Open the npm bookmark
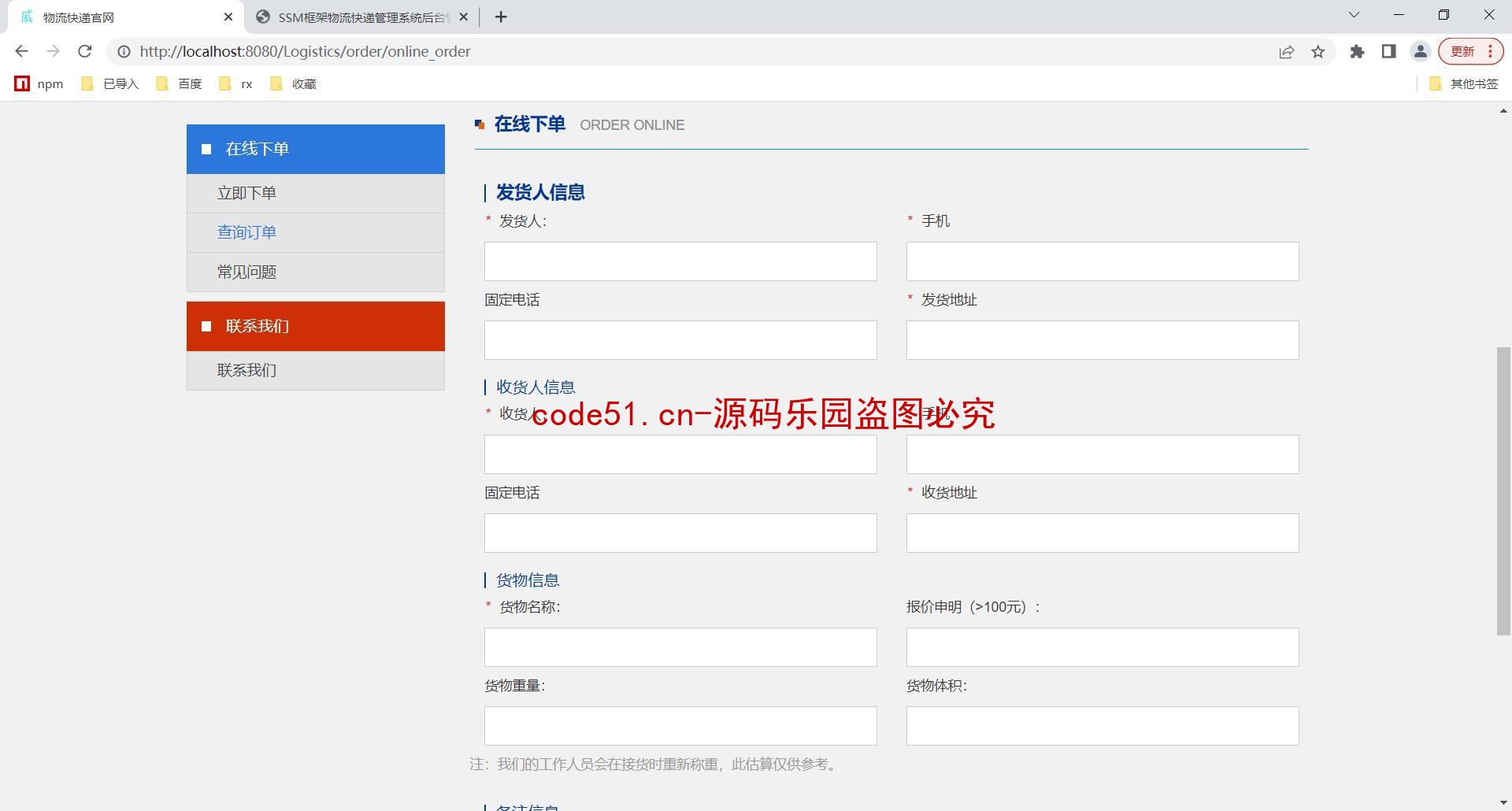1512x811 pixels. point(39,83)
